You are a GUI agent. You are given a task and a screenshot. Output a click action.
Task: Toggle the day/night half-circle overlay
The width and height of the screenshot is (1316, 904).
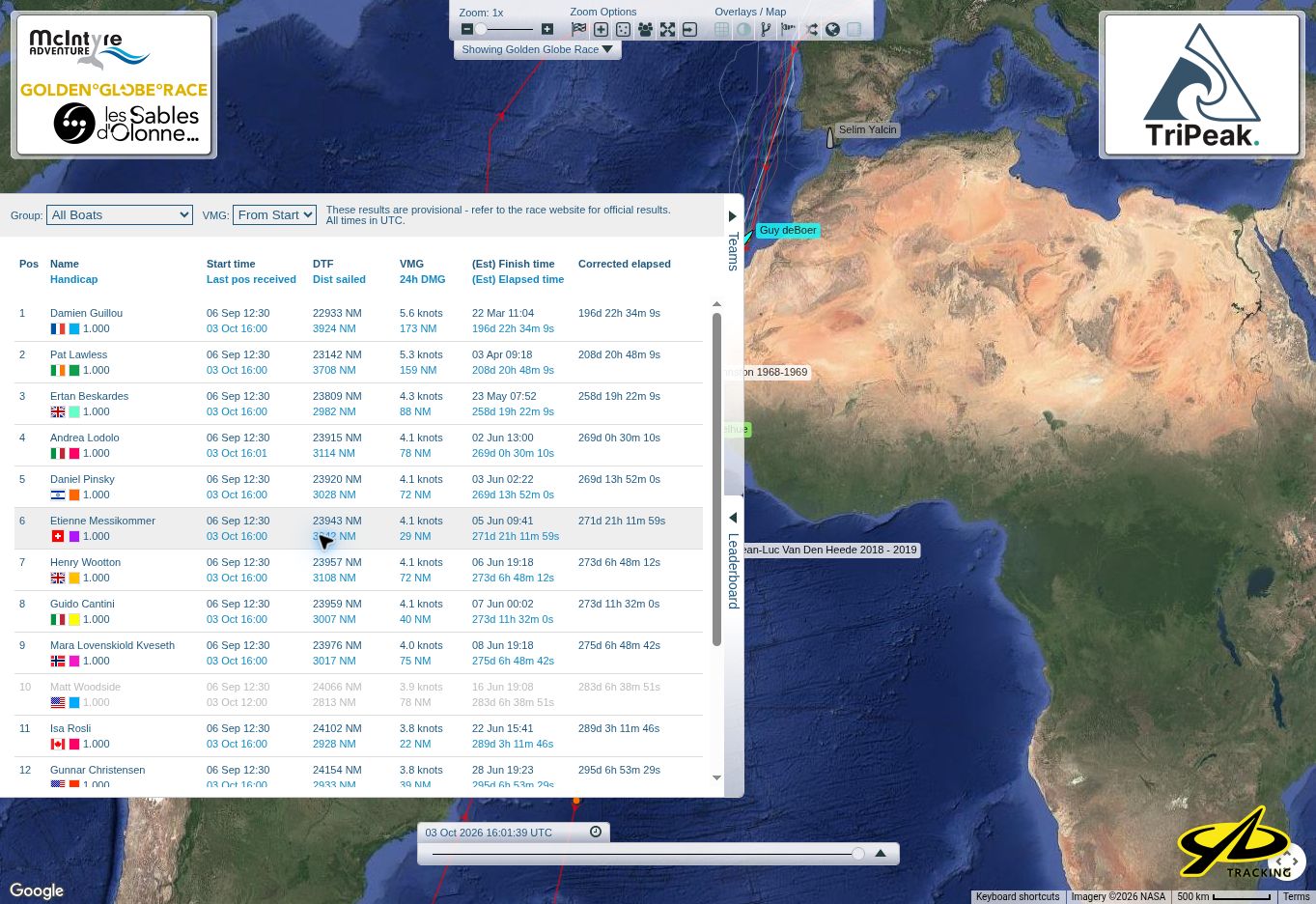point(743,30)
